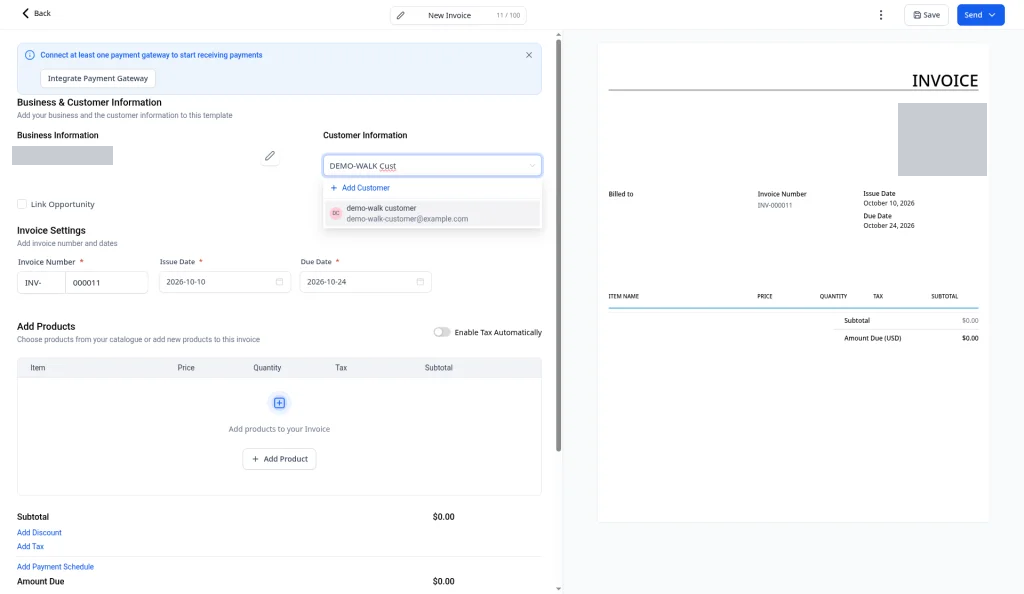Click the Invoice Number INV-000011 in preview

[x=775, y=205]
